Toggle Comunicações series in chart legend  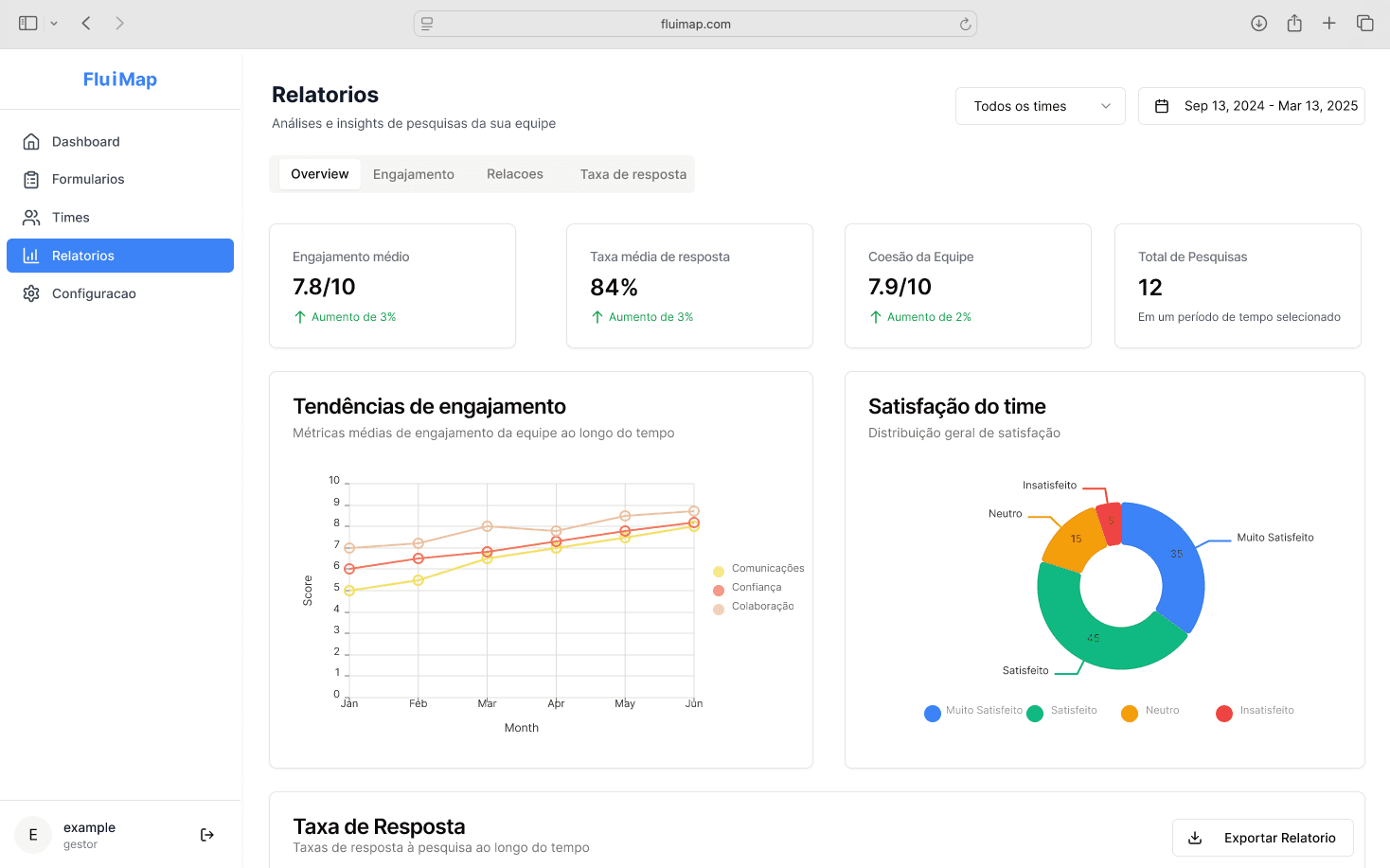758,569
